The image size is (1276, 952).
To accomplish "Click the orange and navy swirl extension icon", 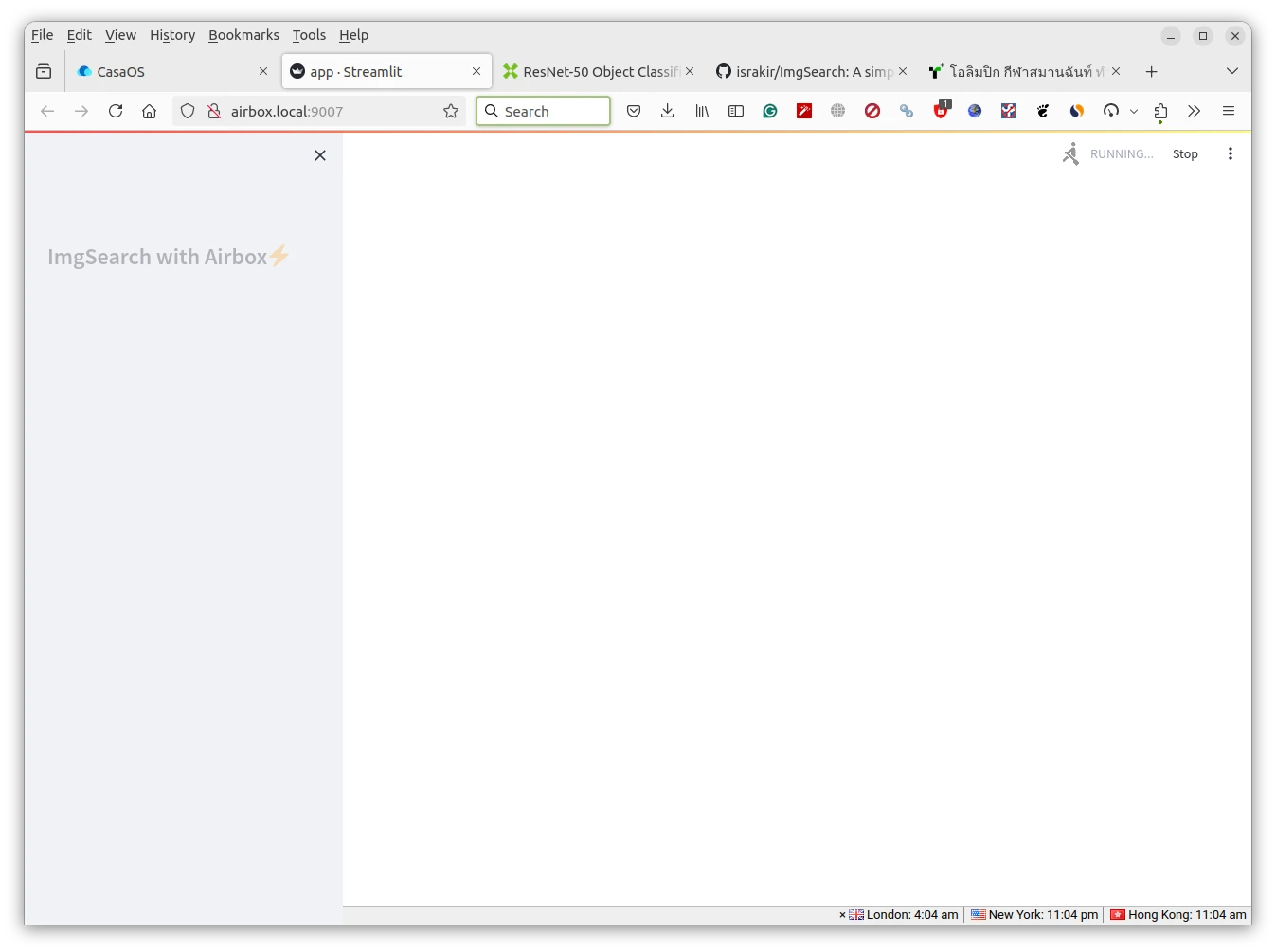I will [1077, 111].
